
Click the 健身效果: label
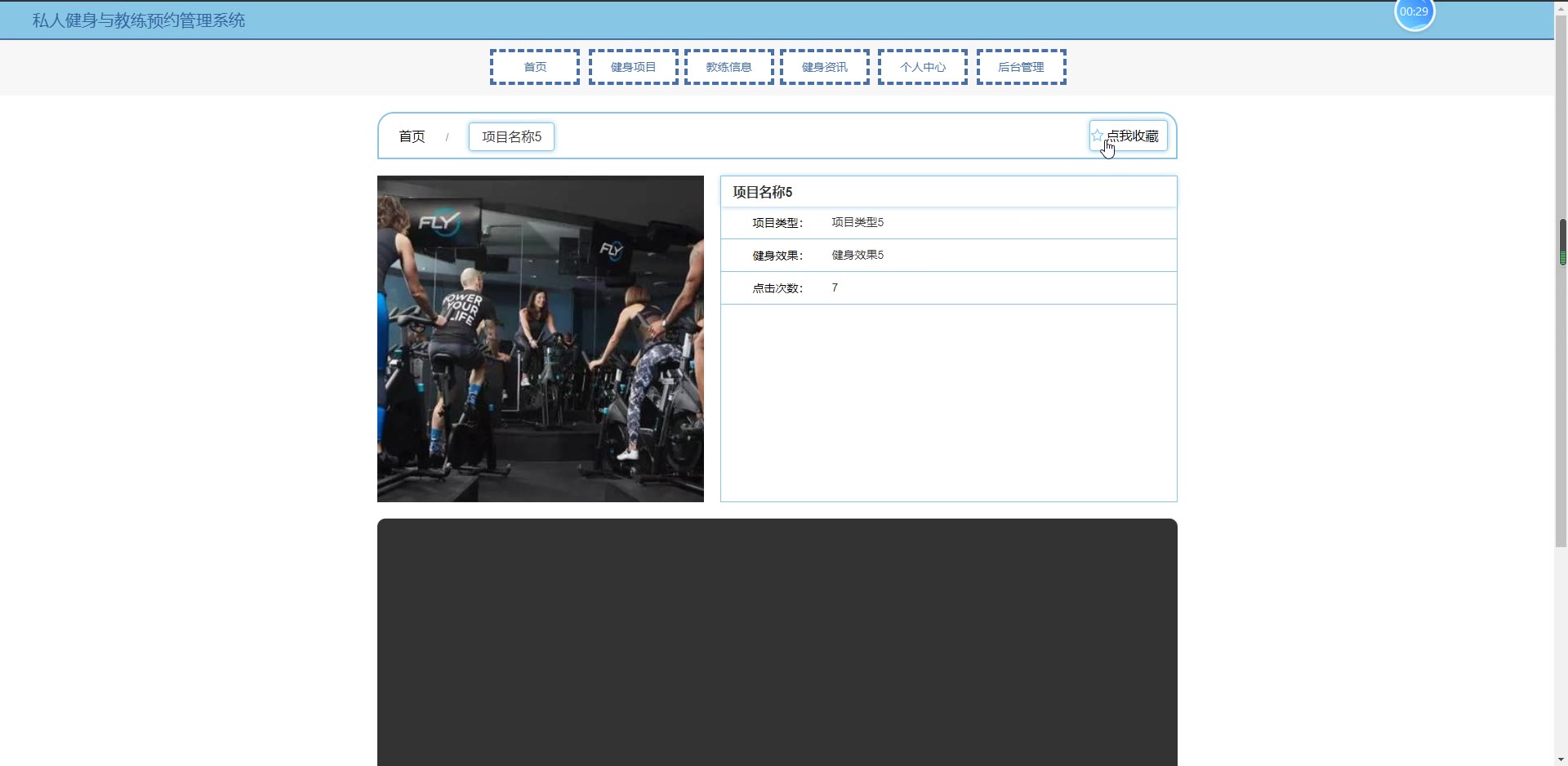coord(777,256)
